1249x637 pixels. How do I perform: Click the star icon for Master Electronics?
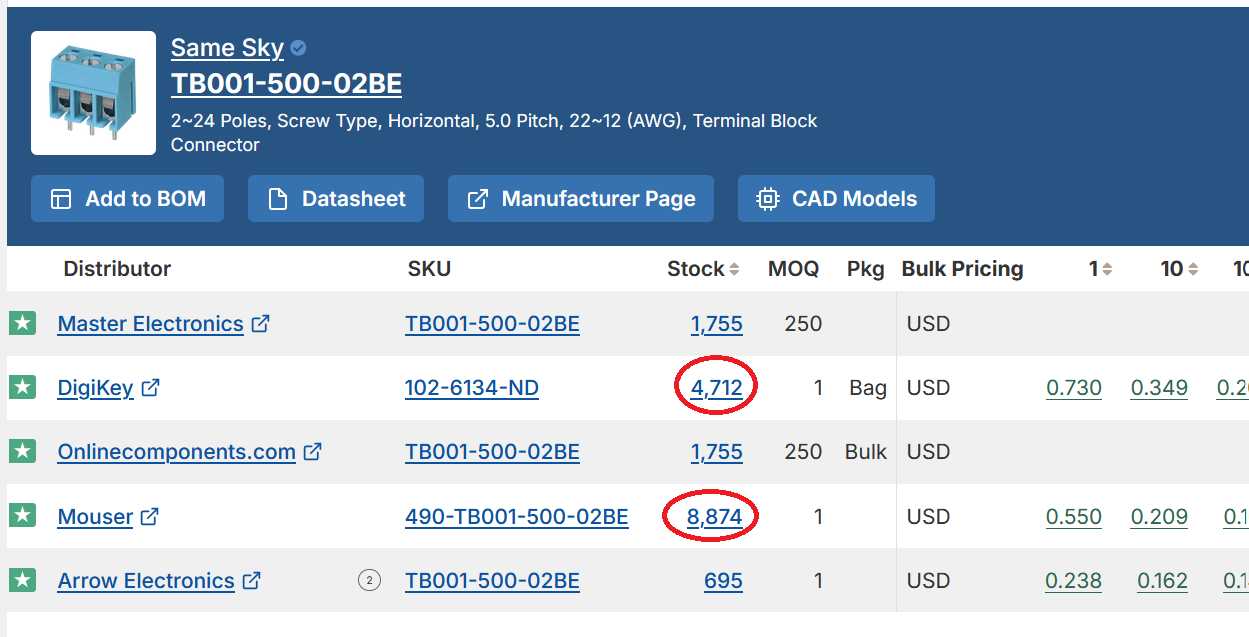pyautogui.click(x=22, y=323)
